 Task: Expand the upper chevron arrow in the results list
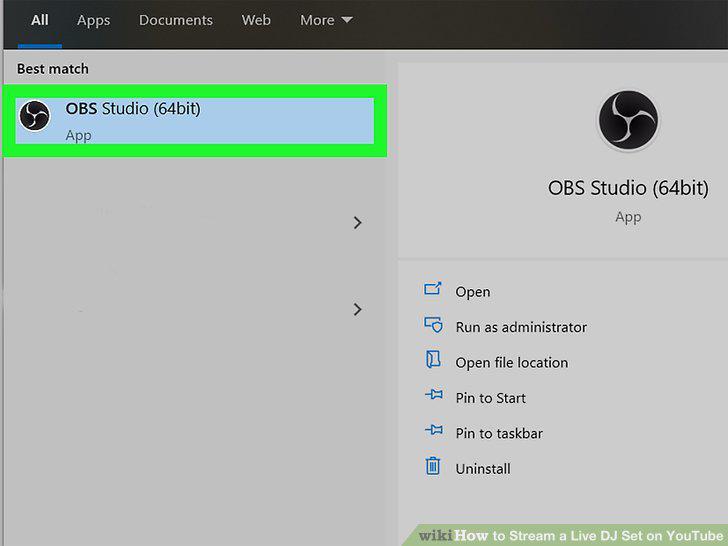tap(357, 223)
